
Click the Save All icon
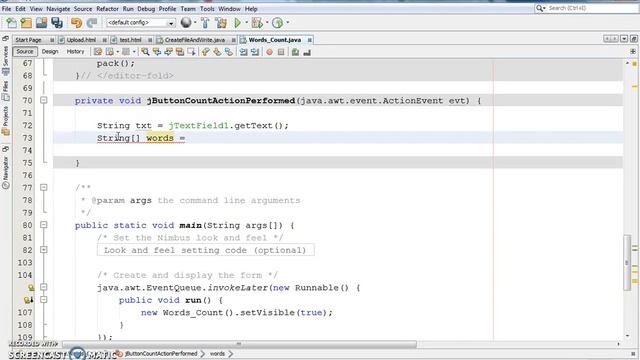point(57,23)
